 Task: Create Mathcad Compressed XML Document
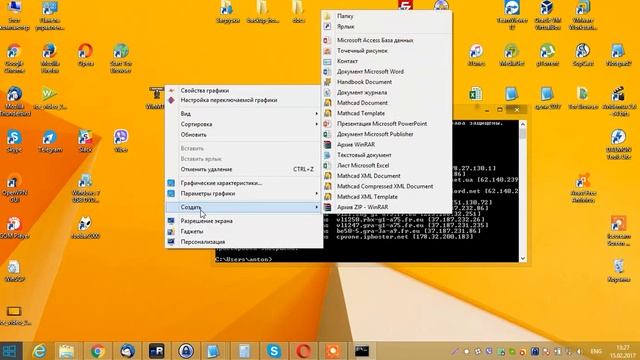(387, 186)
